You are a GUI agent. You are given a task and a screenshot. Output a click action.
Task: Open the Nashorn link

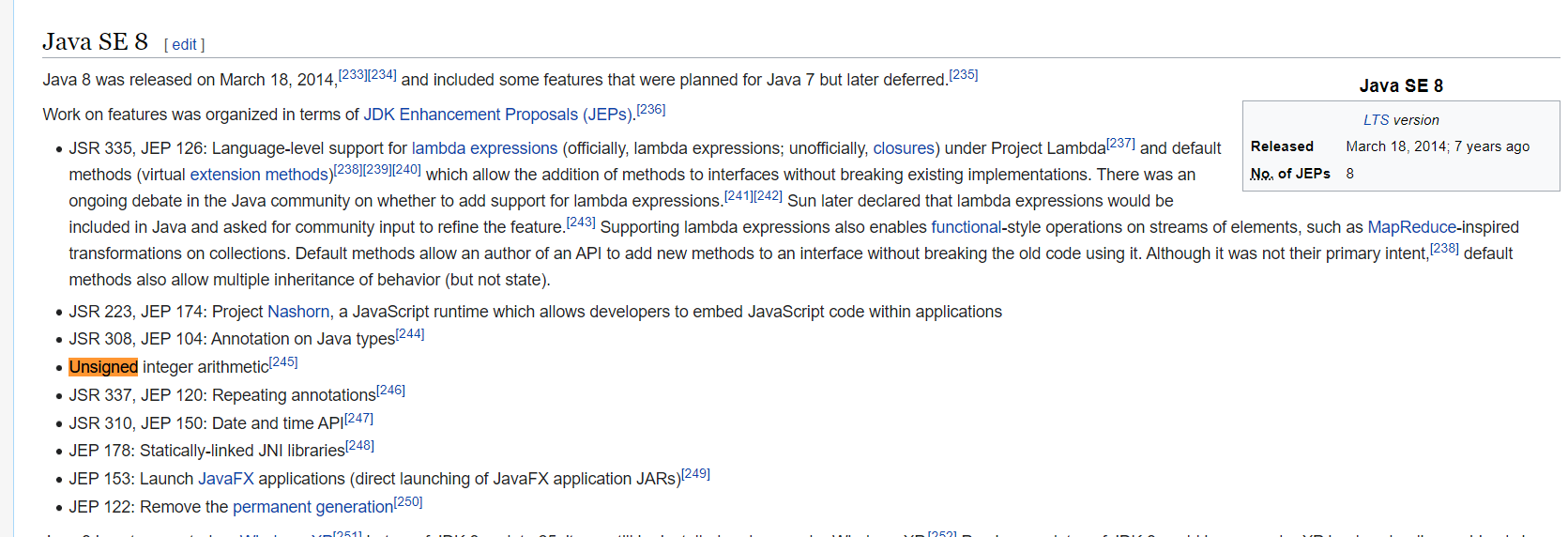point(298,312)
